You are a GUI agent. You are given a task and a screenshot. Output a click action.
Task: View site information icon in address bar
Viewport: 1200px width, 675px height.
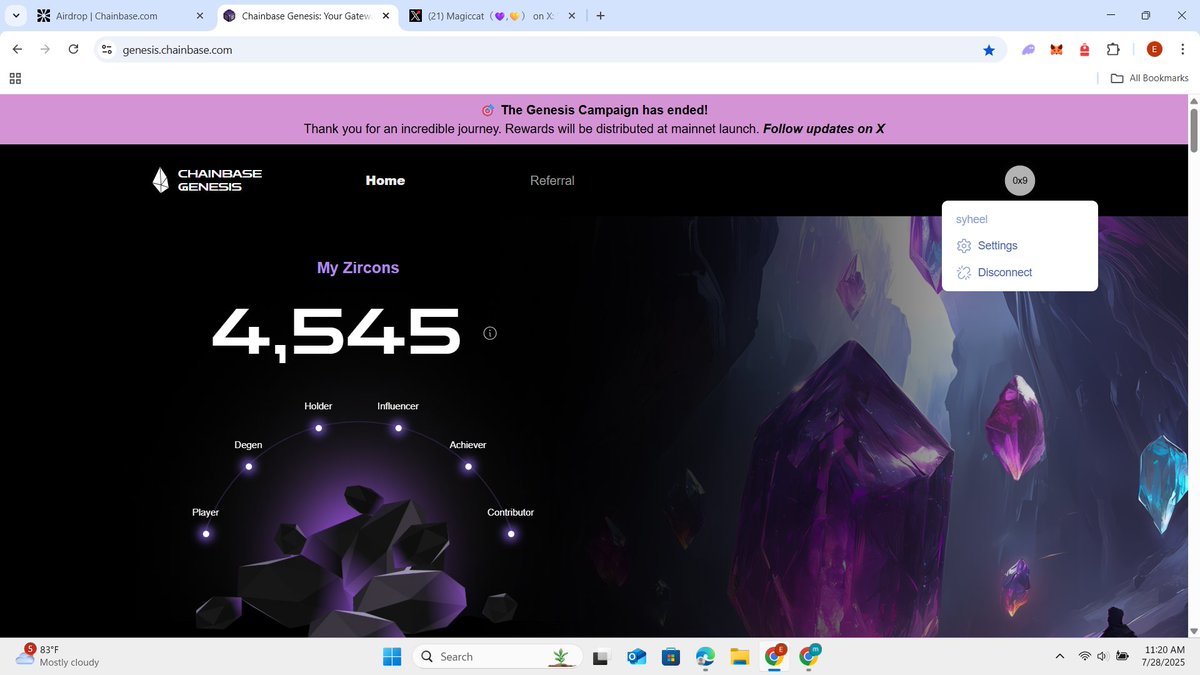107,49
